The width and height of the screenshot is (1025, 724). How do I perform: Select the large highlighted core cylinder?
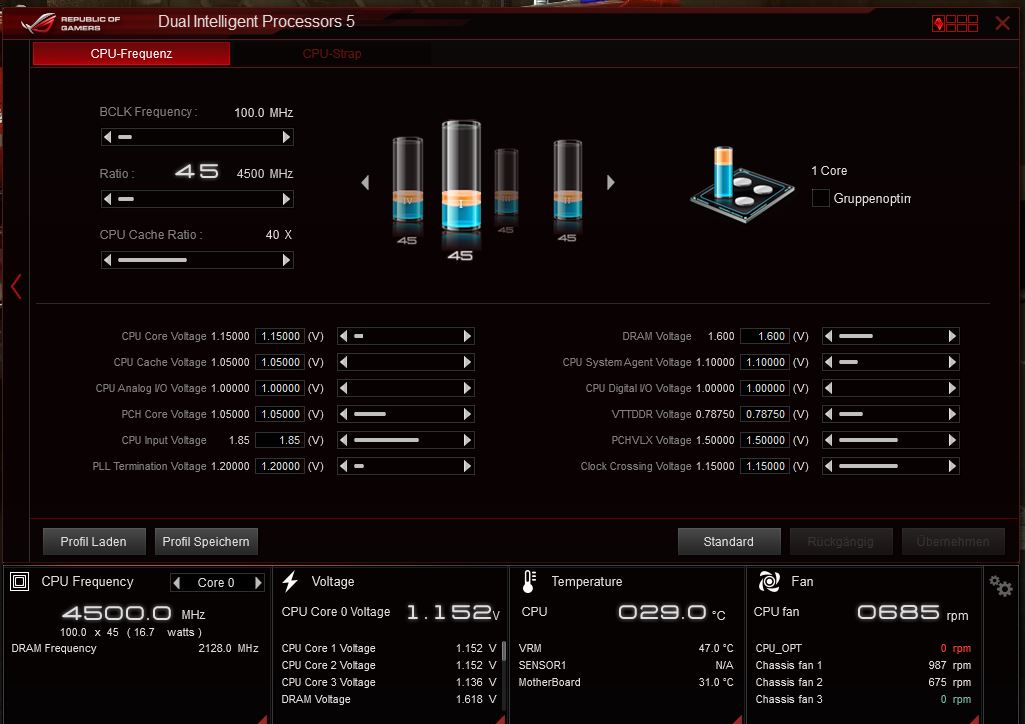click(x=461, y=176)
